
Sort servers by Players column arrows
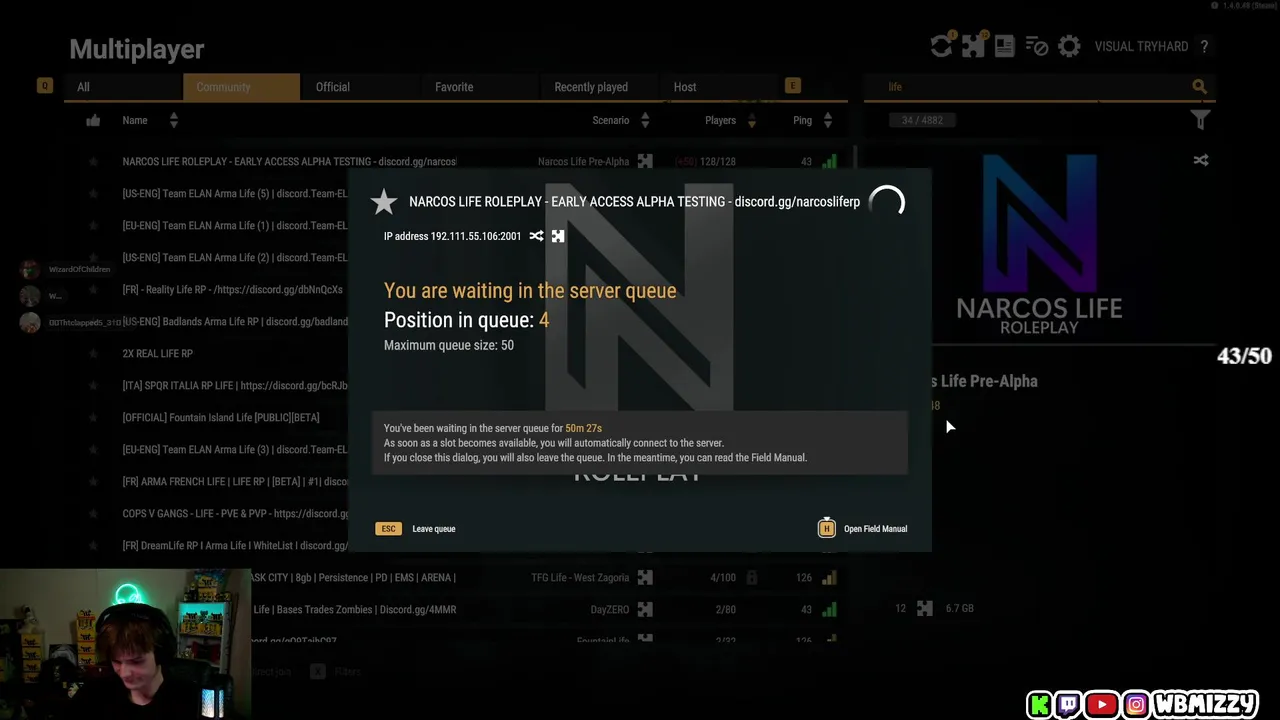(x=752, y=120)
